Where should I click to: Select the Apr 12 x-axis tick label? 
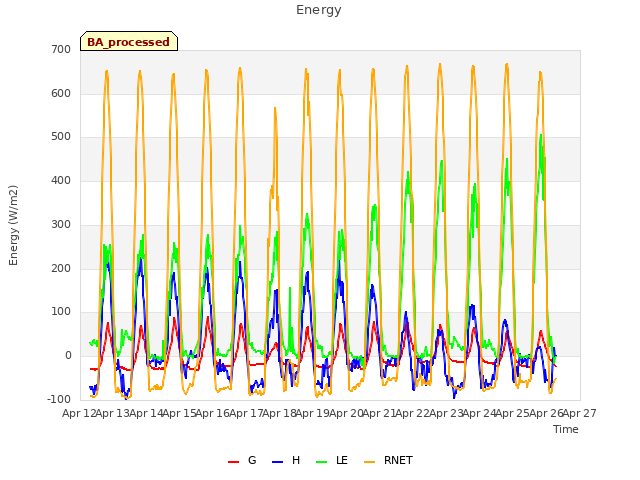coord(78,413)
